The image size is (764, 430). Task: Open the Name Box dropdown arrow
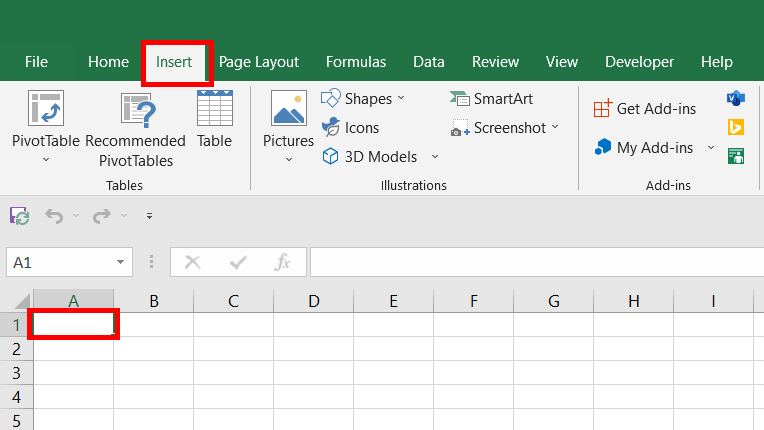click(x=121, y=262)
